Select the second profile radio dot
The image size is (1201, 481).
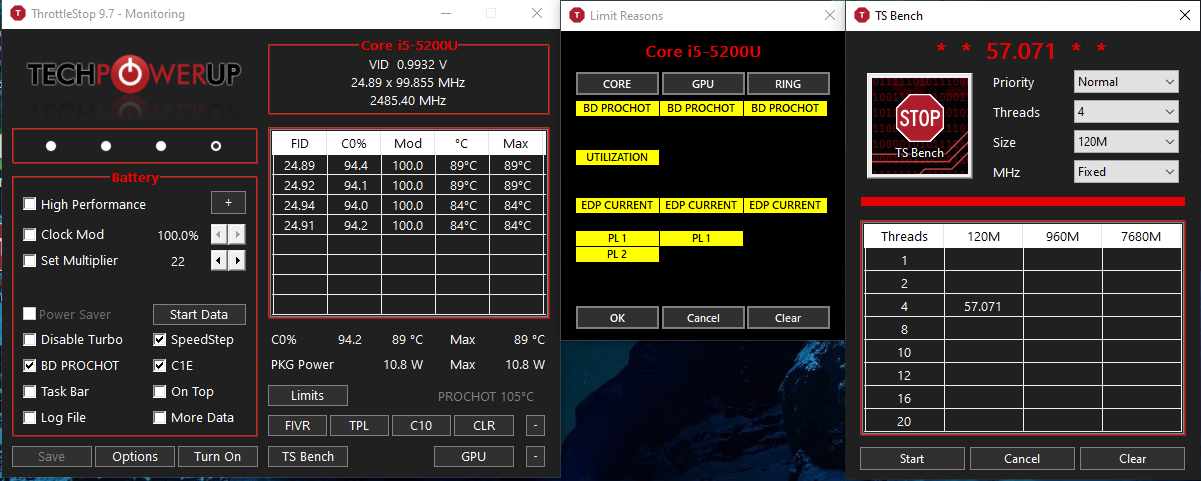point(106,146)
